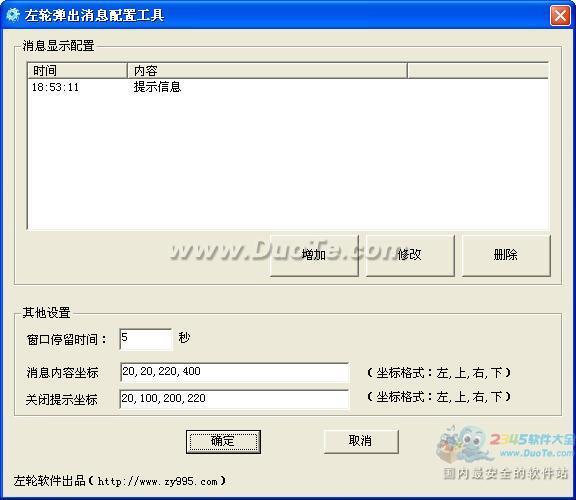Click the 修改 button

coord(410,255)
